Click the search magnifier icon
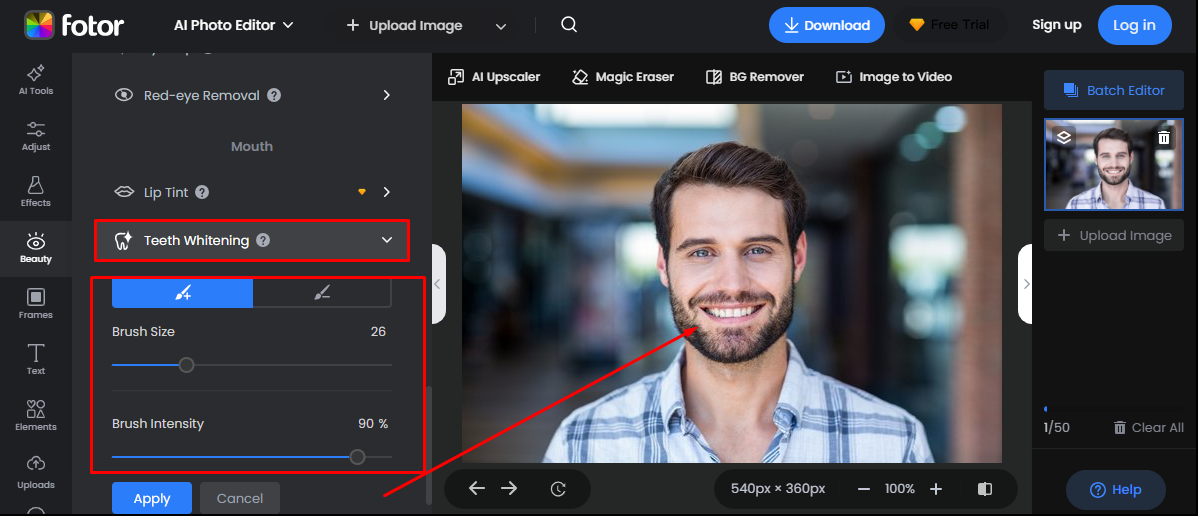The height and width of the screenshot is (516, 1198). 569,25
